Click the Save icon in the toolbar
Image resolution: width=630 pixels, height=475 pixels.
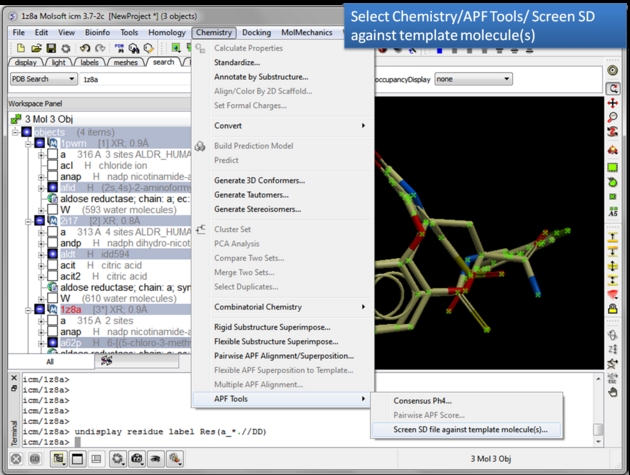point(51,48)
